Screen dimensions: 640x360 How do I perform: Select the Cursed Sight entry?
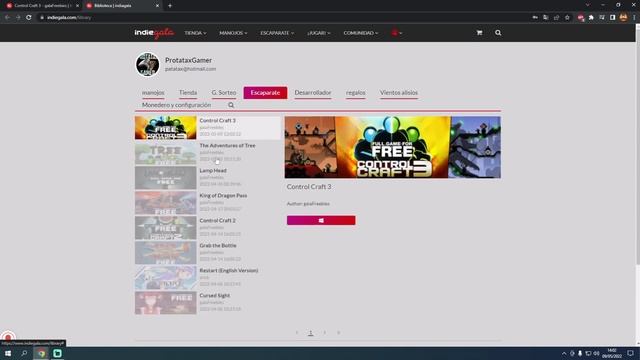click(208, 302)
